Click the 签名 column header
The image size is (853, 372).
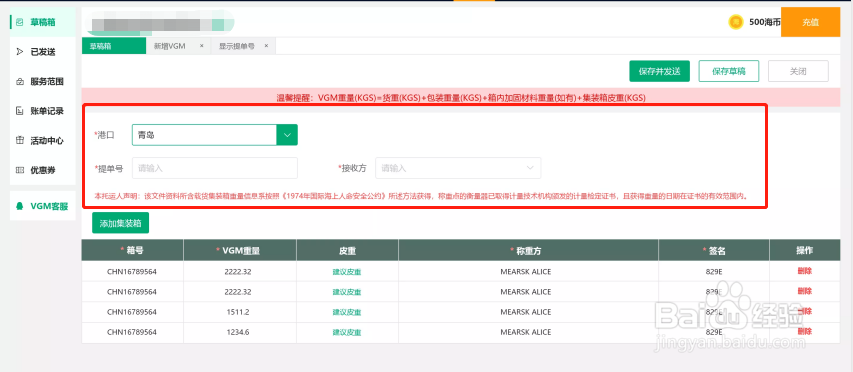pyautogui.click(x=714, y=250)
